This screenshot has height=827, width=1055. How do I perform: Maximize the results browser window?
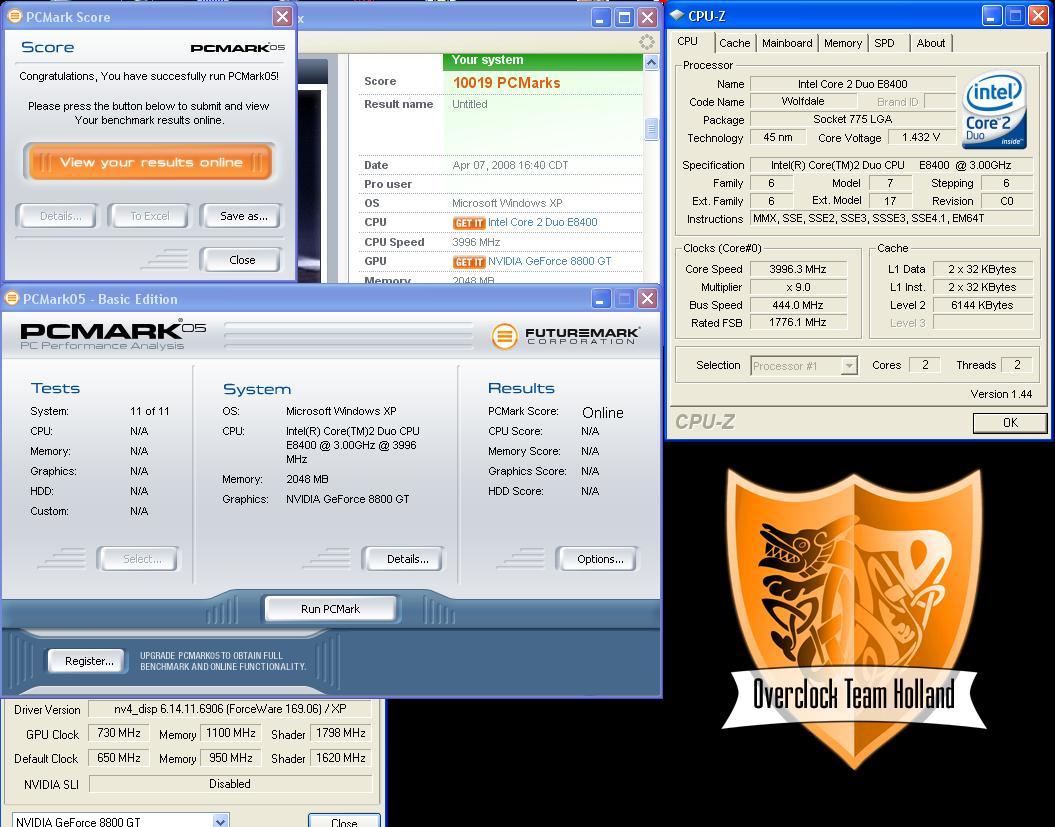coord(624,17)
